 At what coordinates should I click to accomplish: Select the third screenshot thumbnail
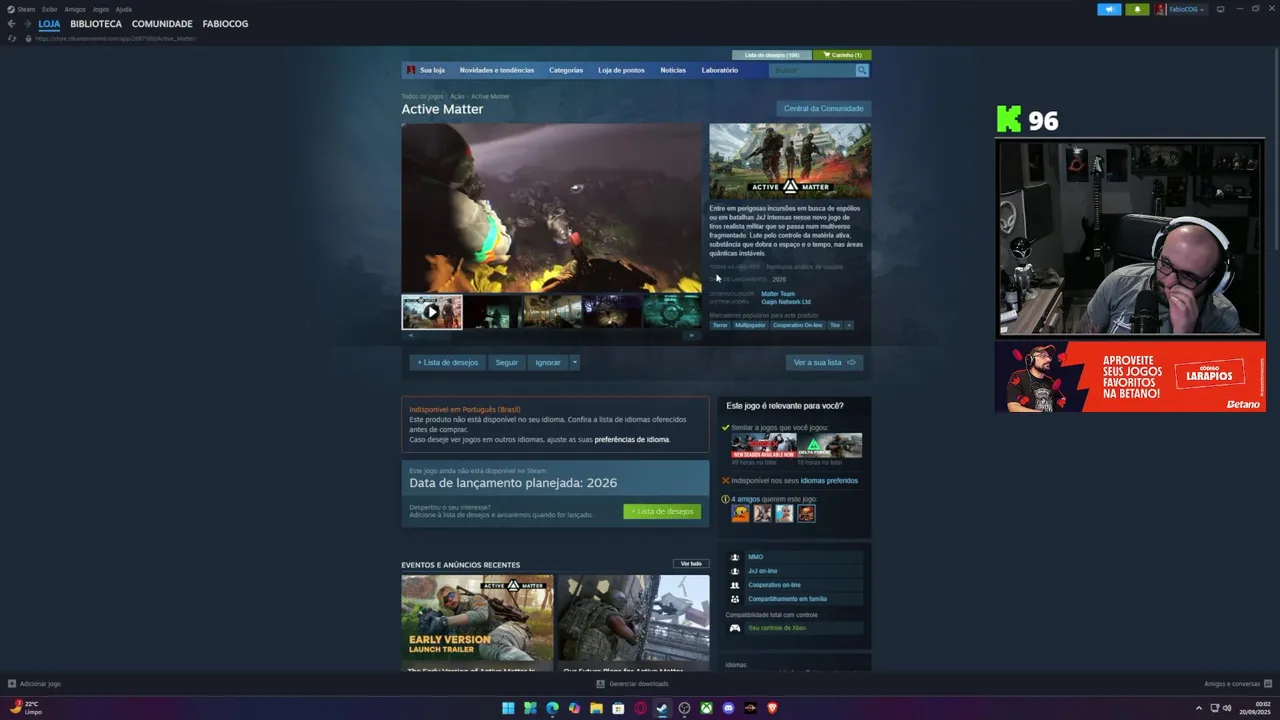click(x=552, y=312)
